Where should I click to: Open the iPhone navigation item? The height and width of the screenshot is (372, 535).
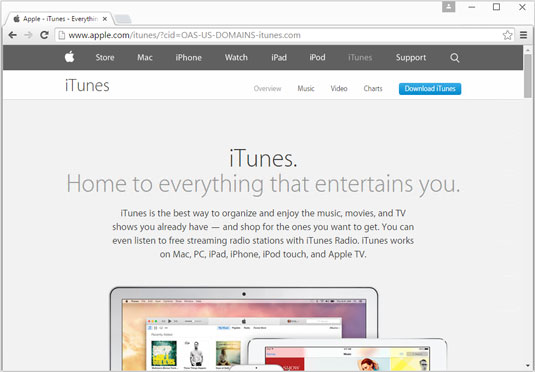pos(188,57)
